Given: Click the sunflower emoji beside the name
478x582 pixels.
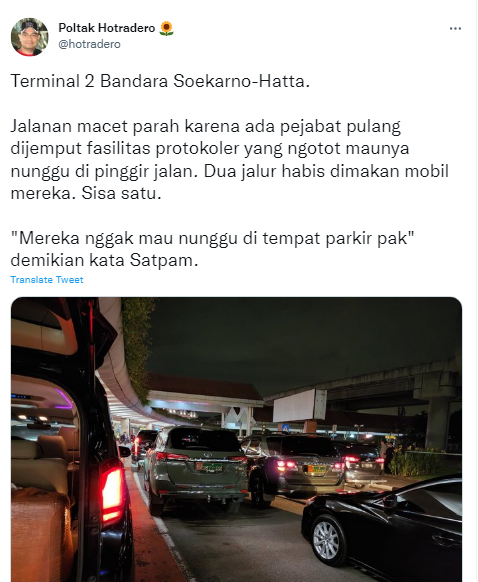Looking at the screenshot, I should pos(166,28).
